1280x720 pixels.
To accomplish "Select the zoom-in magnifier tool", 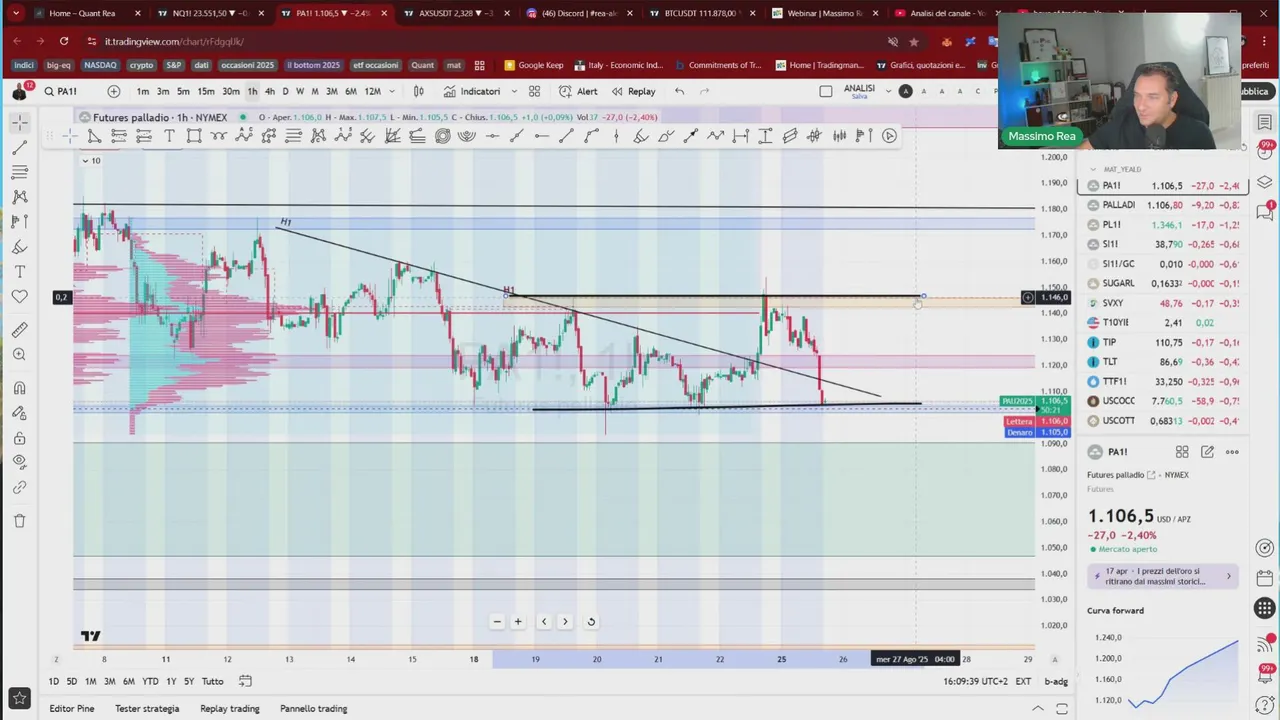I will coord(19,355).
